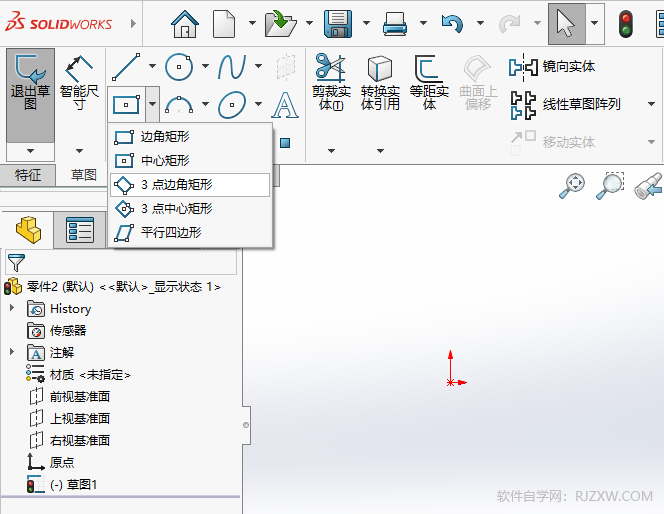Select the 传感器 sensors tree item

tap(57, 331)
